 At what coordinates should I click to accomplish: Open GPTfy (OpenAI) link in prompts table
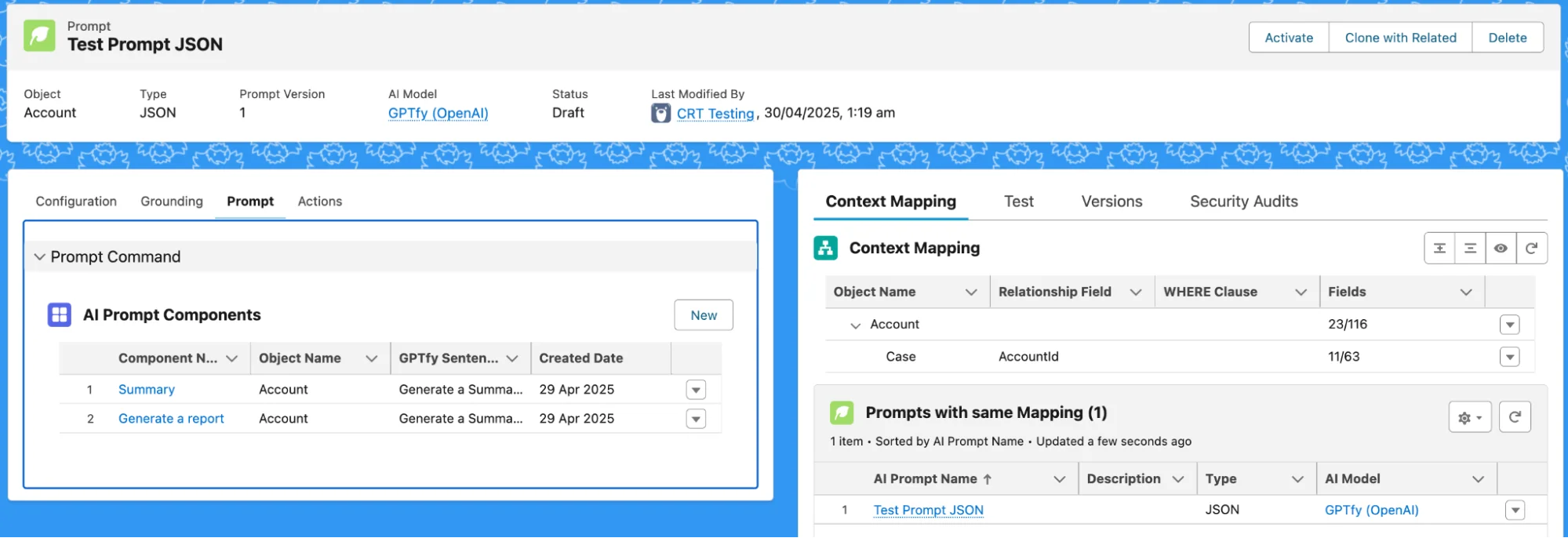click(x=1372, y=511)
